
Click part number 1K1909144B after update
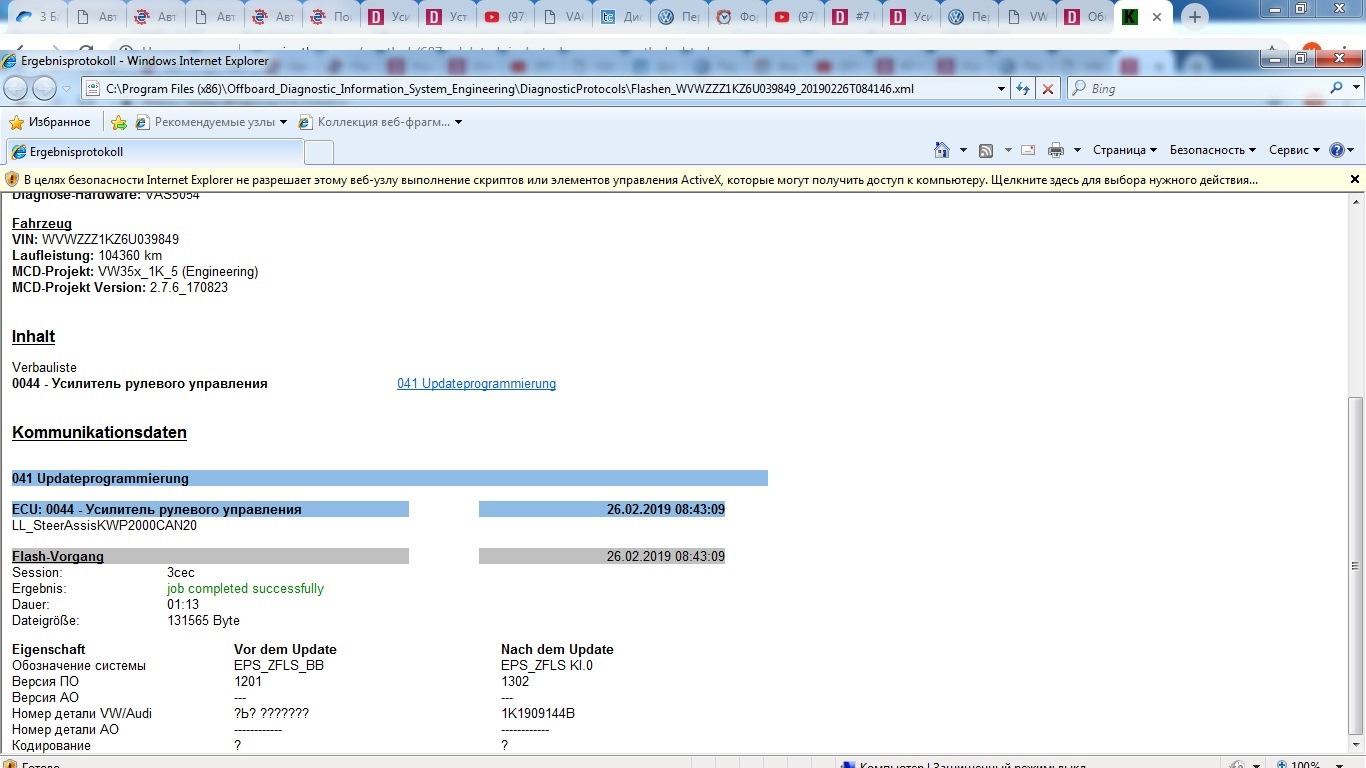point(538,713)
